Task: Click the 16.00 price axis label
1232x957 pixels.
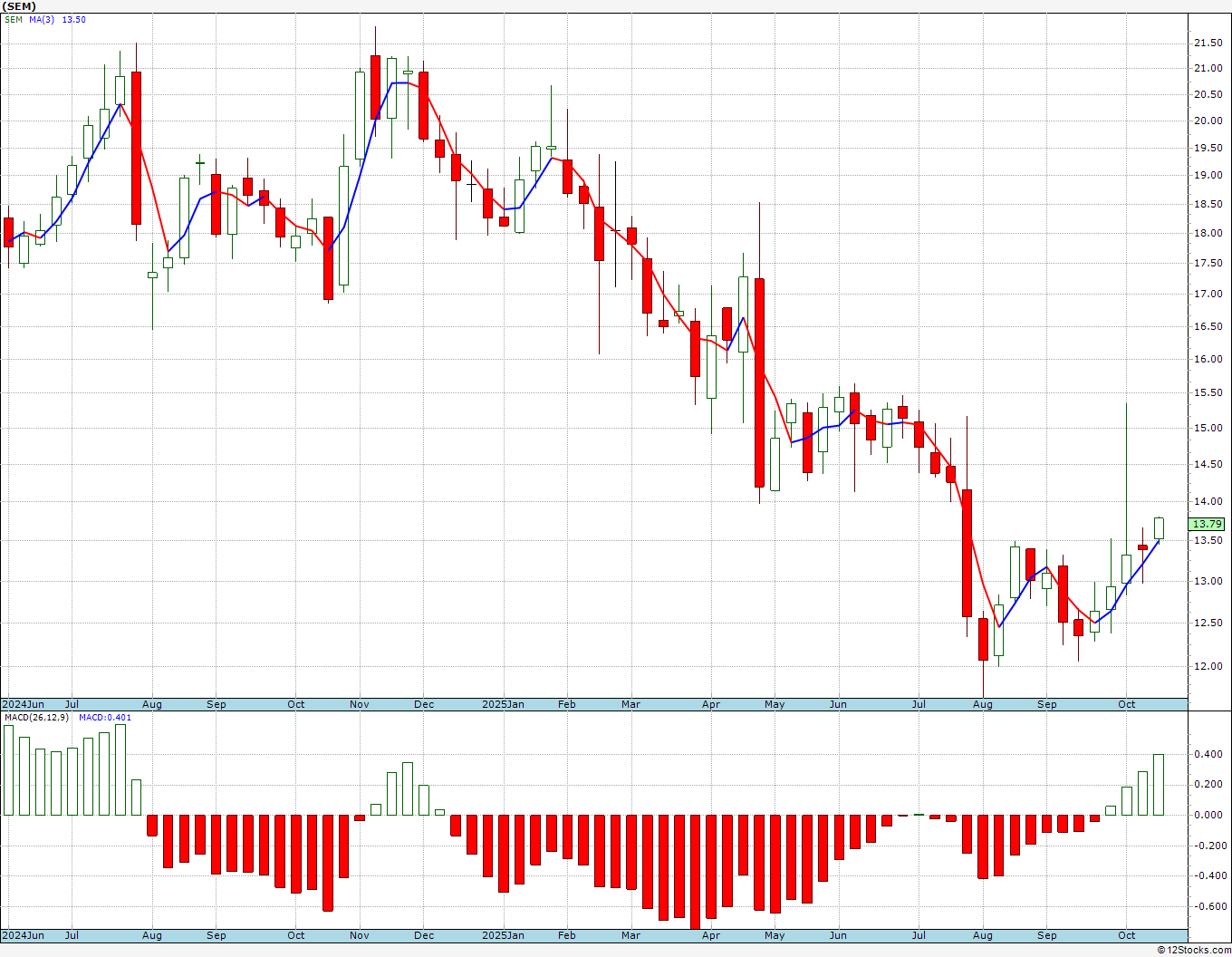Action: click(x=1207, y=360)
